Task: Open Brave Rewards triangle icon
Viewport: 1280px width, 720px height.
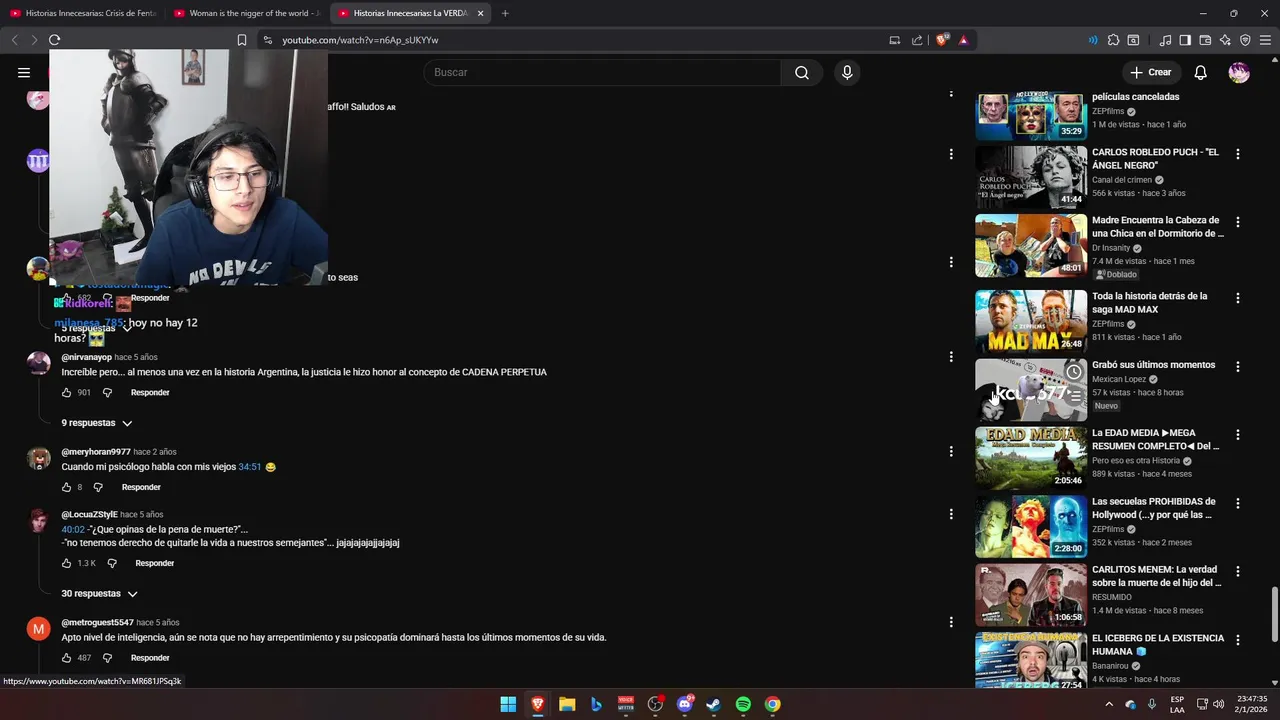Action: (x=963, y=40)
